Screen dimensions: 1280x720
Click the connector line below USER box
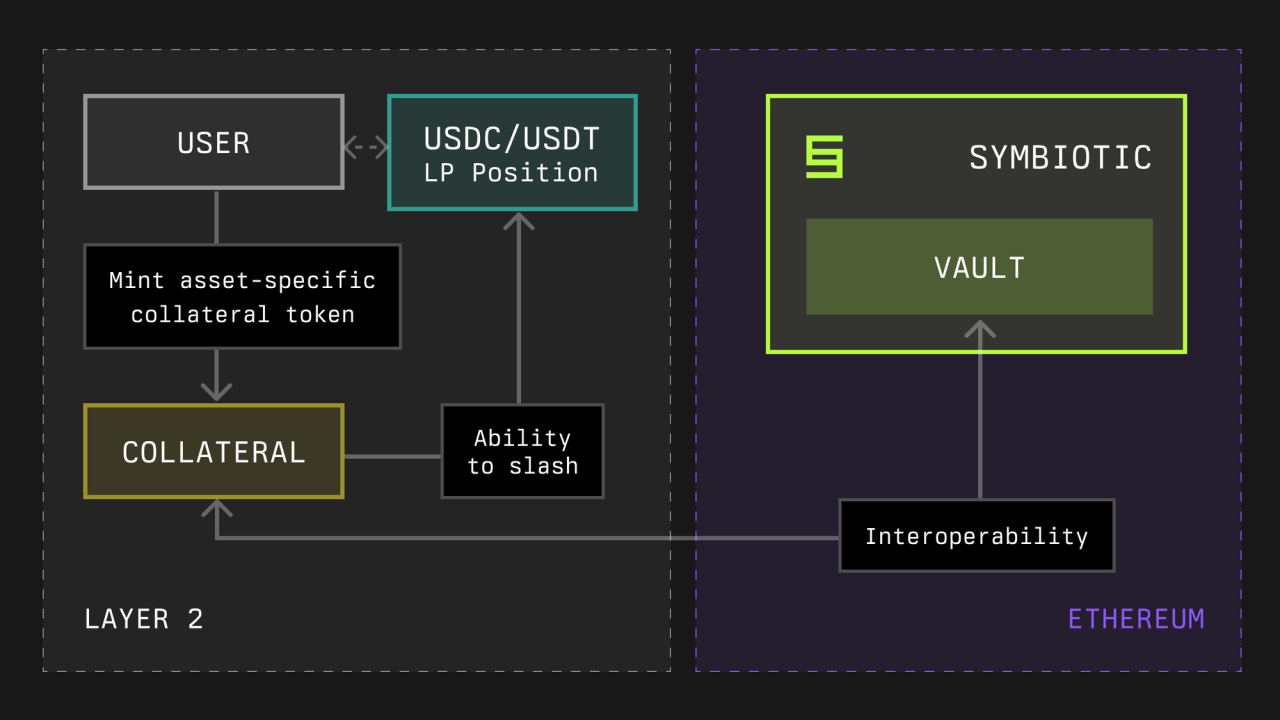coord(217,216)
